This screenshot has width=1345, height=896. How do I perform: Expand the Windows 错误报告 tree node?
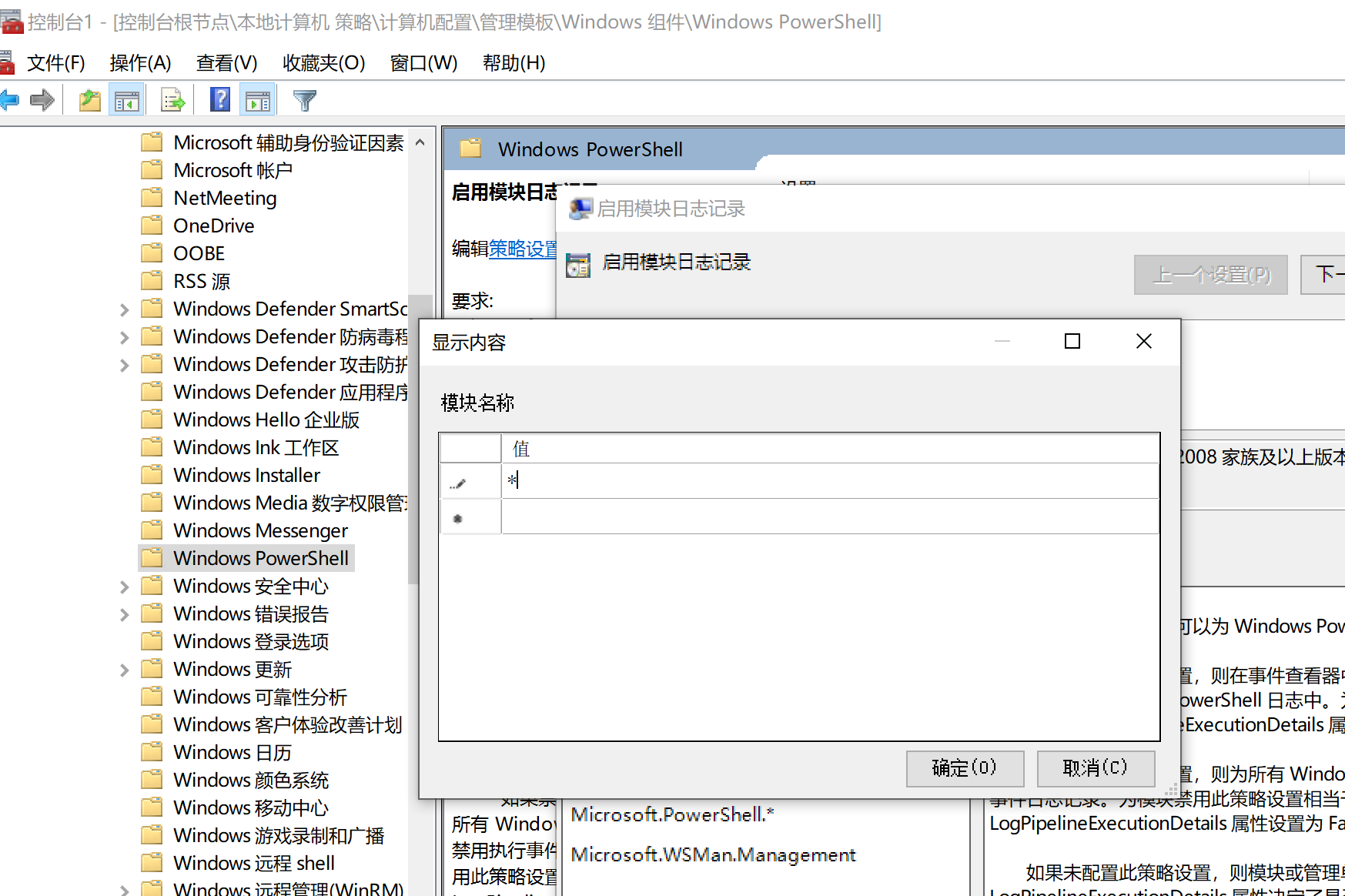pyautogui.click(x=124, y=614)
